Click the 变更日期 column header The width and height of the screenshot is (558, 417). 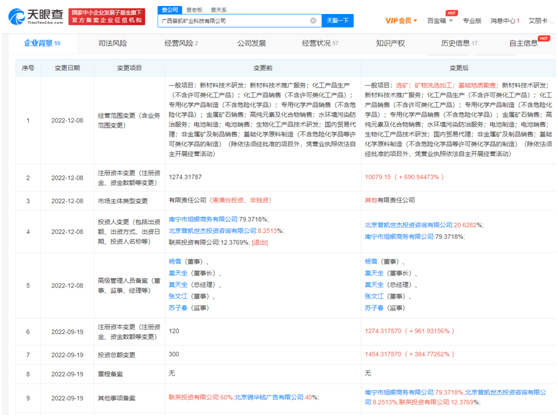tap(67, 68)
